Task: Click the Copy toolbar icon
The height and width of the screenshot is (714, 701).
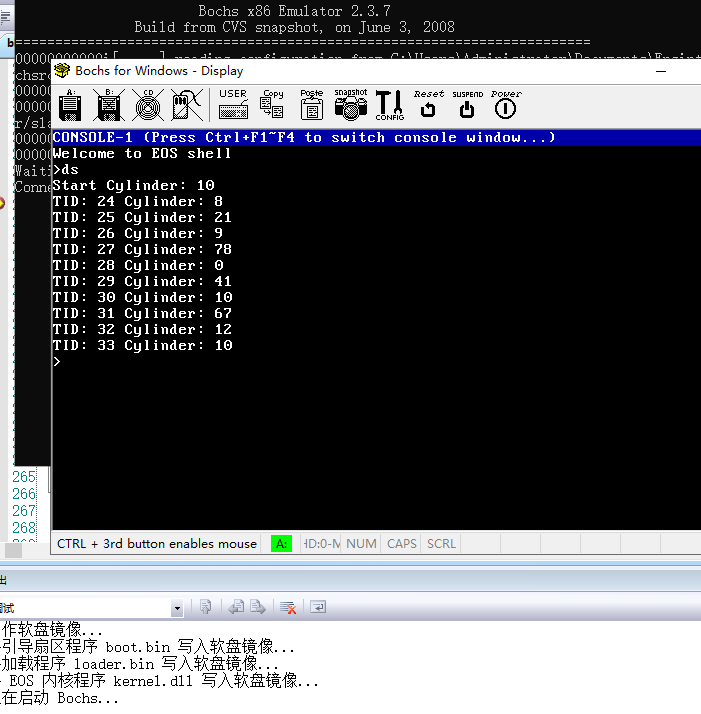Action: [272, 105]
